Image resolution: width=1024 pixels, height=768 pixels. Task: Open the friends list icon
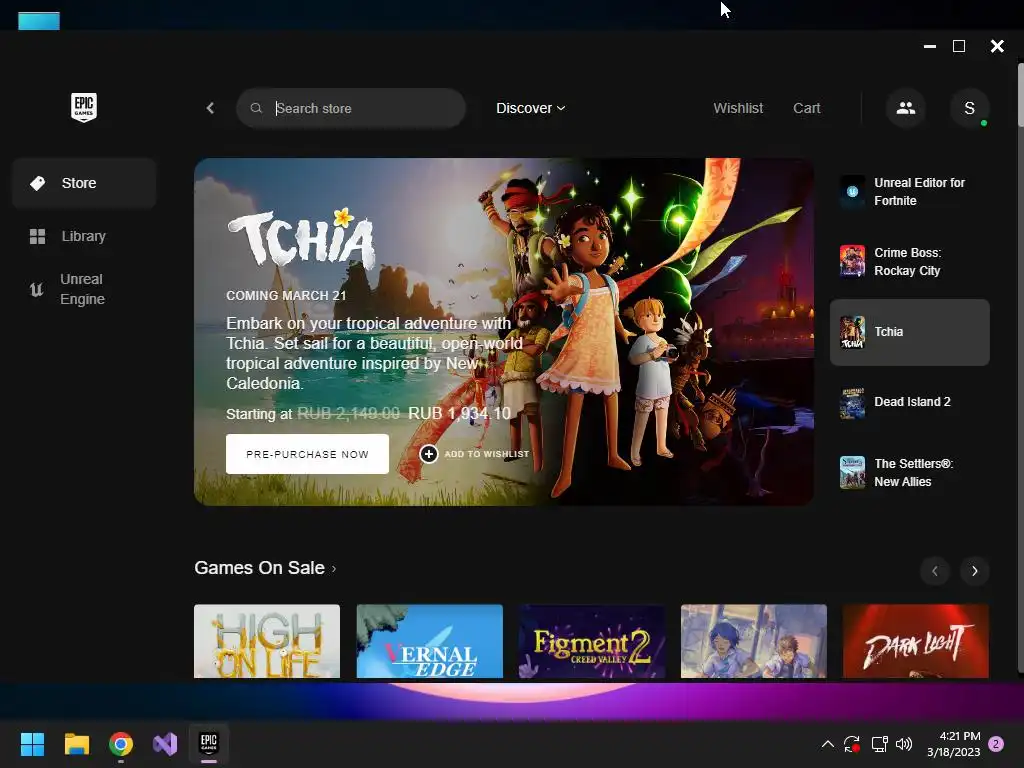coord(905,108)
